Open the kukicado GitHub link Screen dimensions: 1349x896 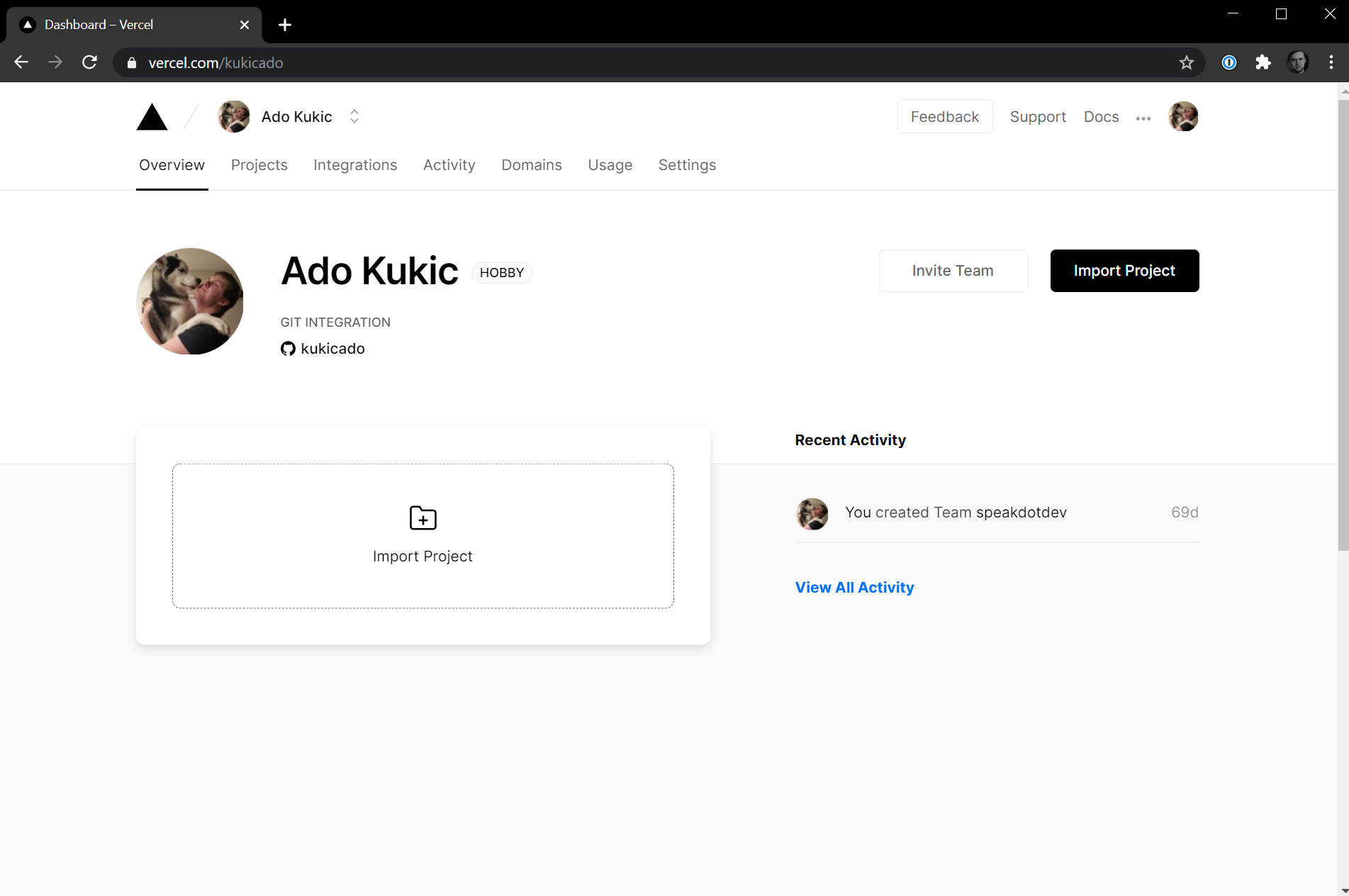(x=332, y=349)
